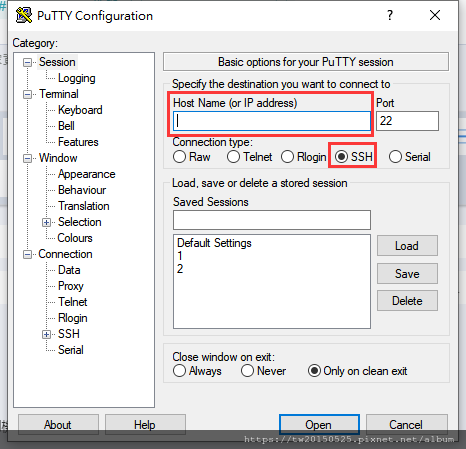Open the Selection settings category
The height and width of the screenshot is (449, 466).
point(79,222)
